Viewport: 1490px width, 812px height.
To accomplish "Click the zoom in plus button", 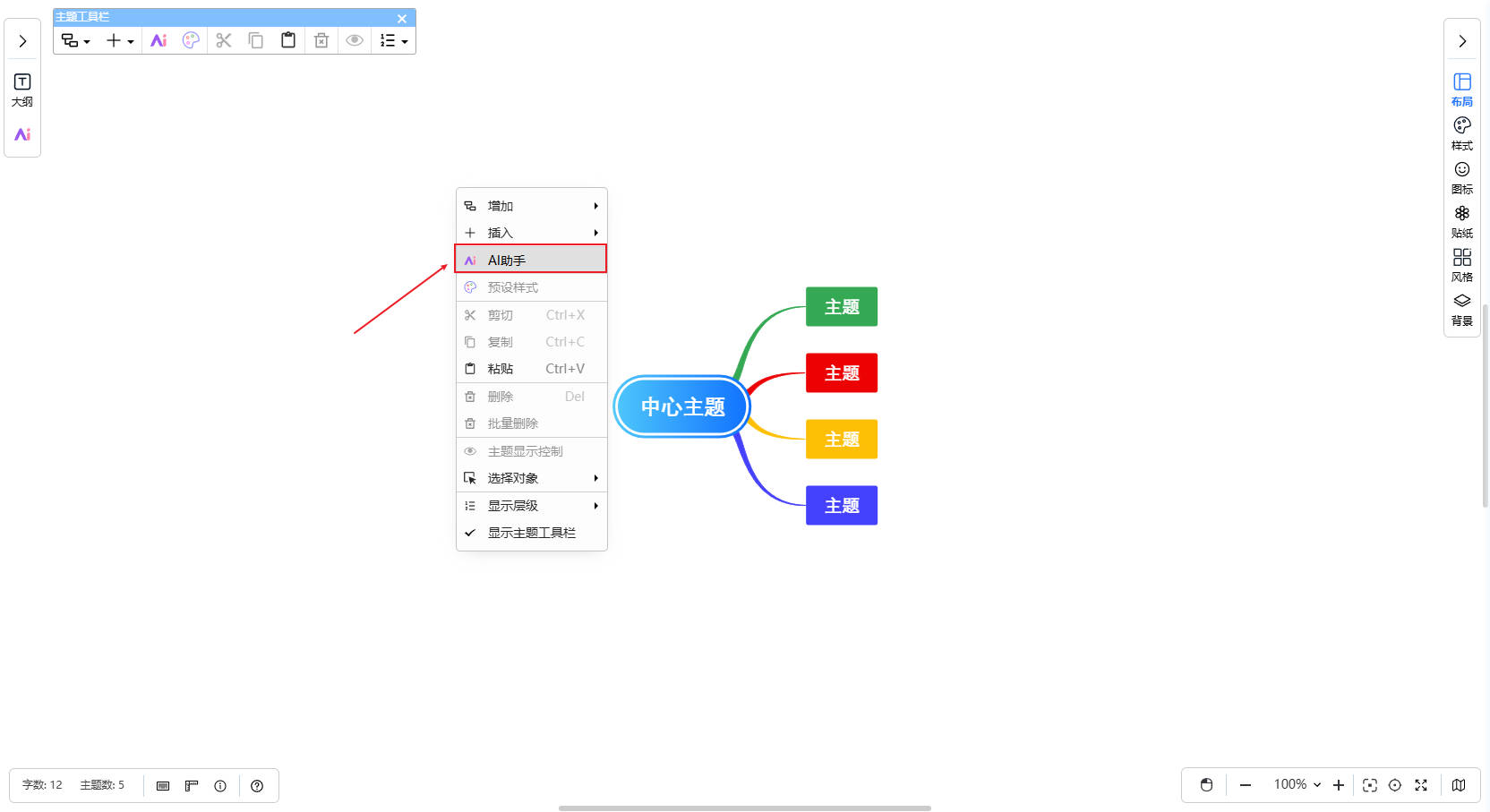I will point(1339,785).
